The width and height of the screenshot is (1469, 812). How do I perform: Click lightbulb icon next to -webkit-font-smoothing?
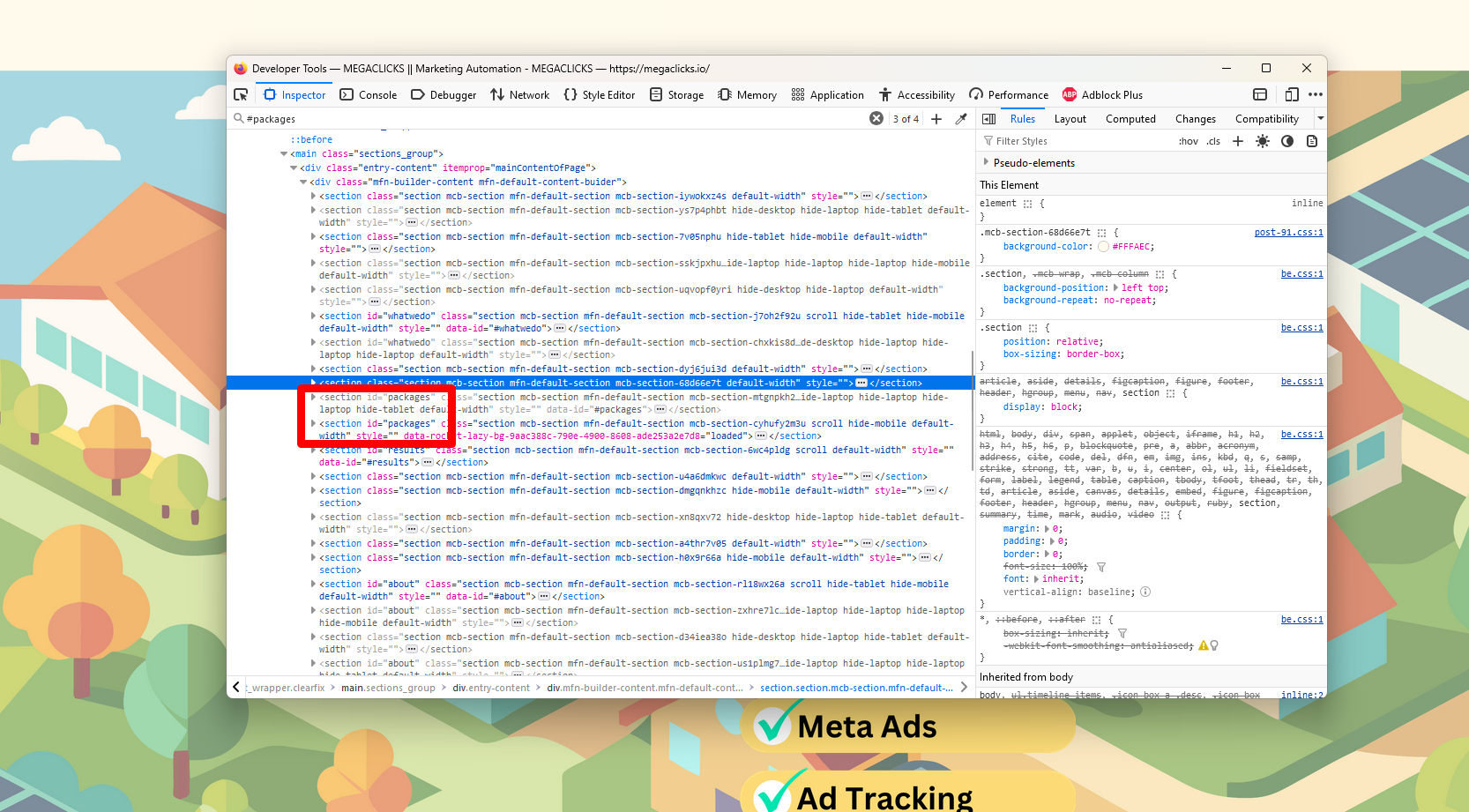tap(1214, 645)
